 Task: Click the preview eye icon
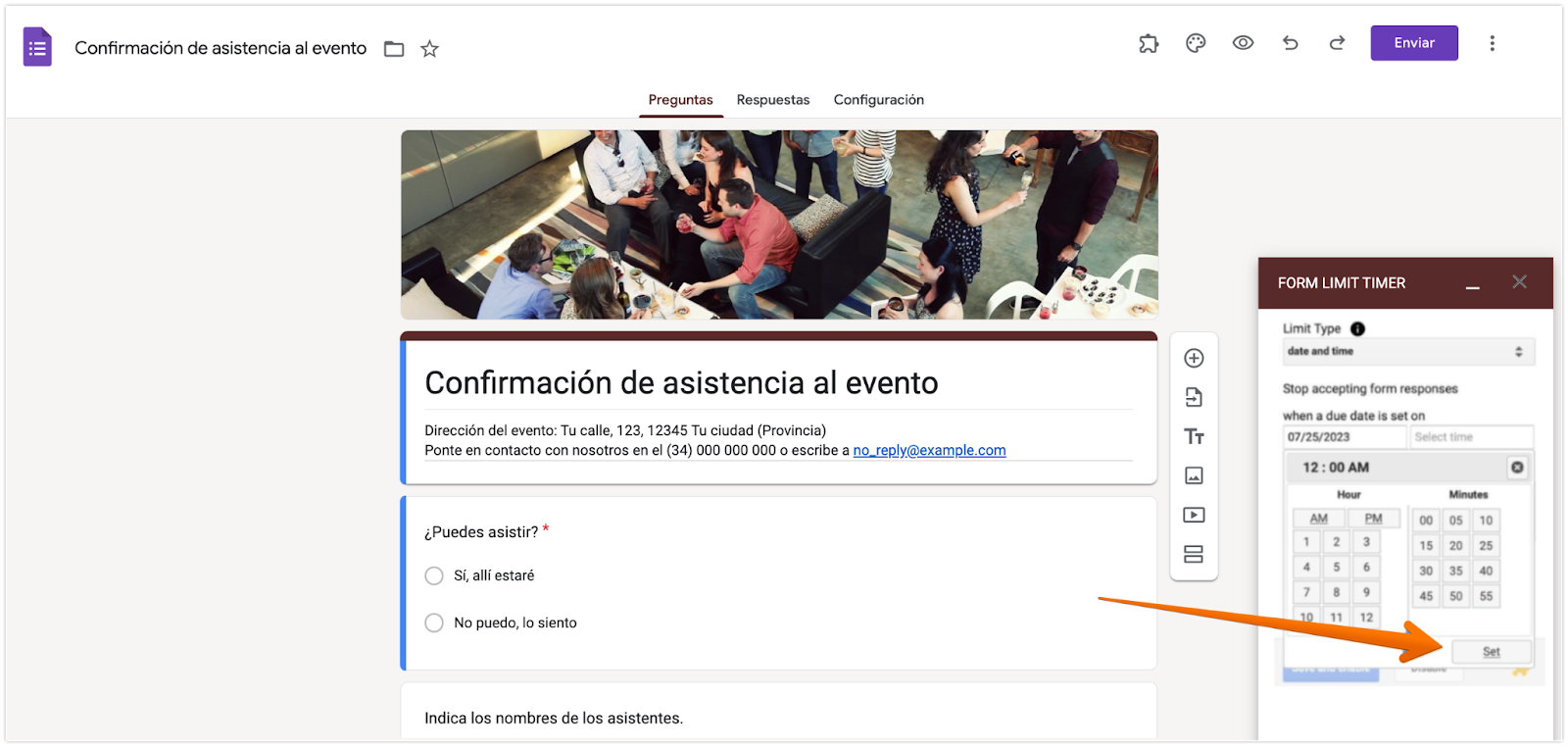coord(1243,43)
